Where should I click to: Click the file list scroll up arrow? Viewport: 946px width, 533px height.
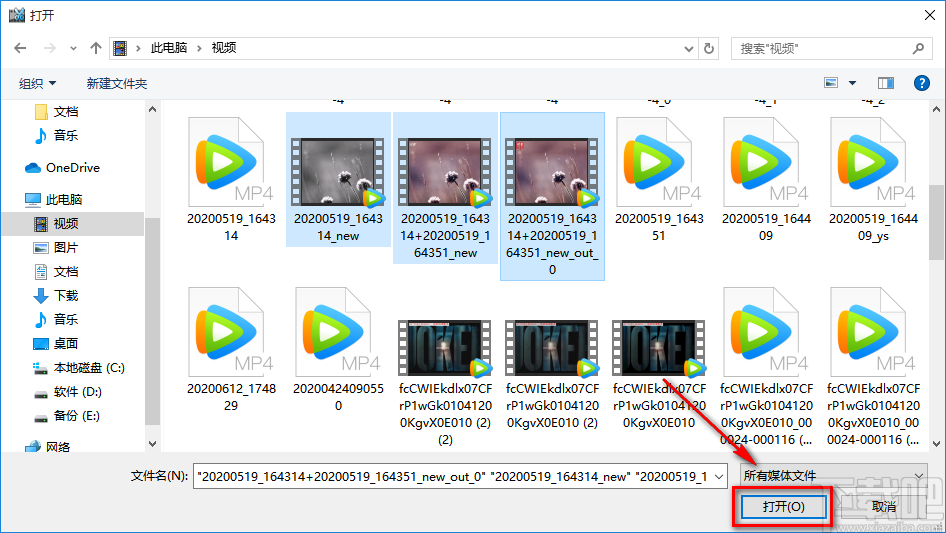(x=936, y=109)
